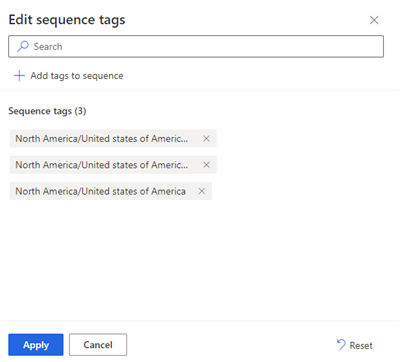Remove the second truncated North America tag

click(206, 165)
